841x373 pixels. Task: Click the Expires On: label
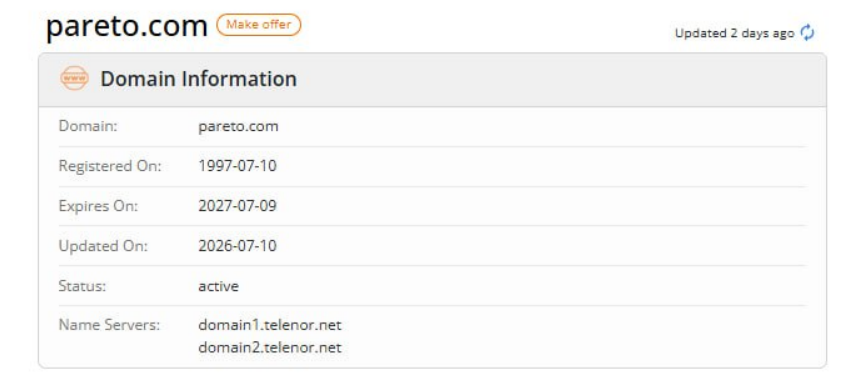(98, 206)
